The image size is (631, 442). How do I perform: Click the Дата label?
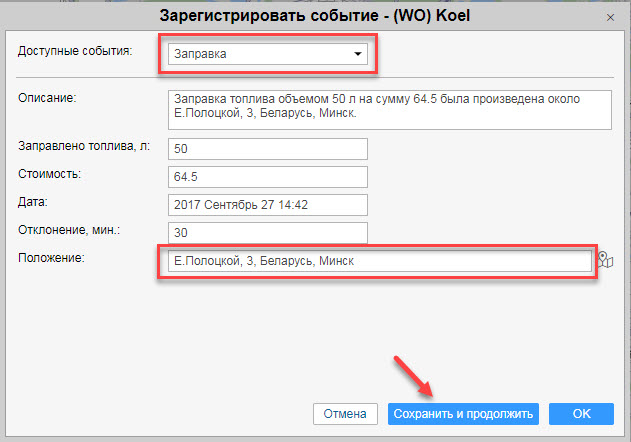(x=33, y=202)
